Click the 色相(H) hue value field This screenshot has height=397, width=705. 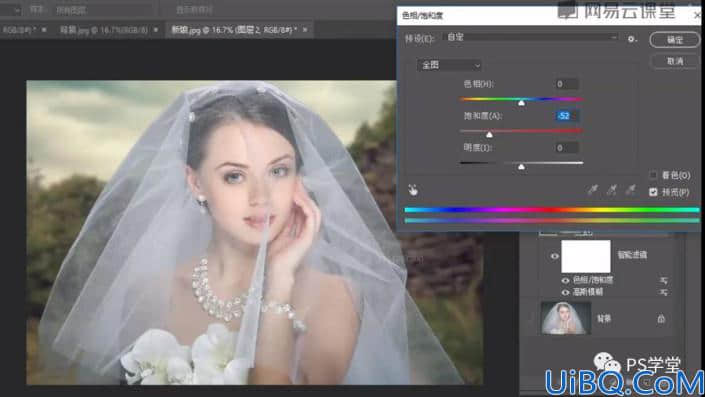click(x=566, y=84)
